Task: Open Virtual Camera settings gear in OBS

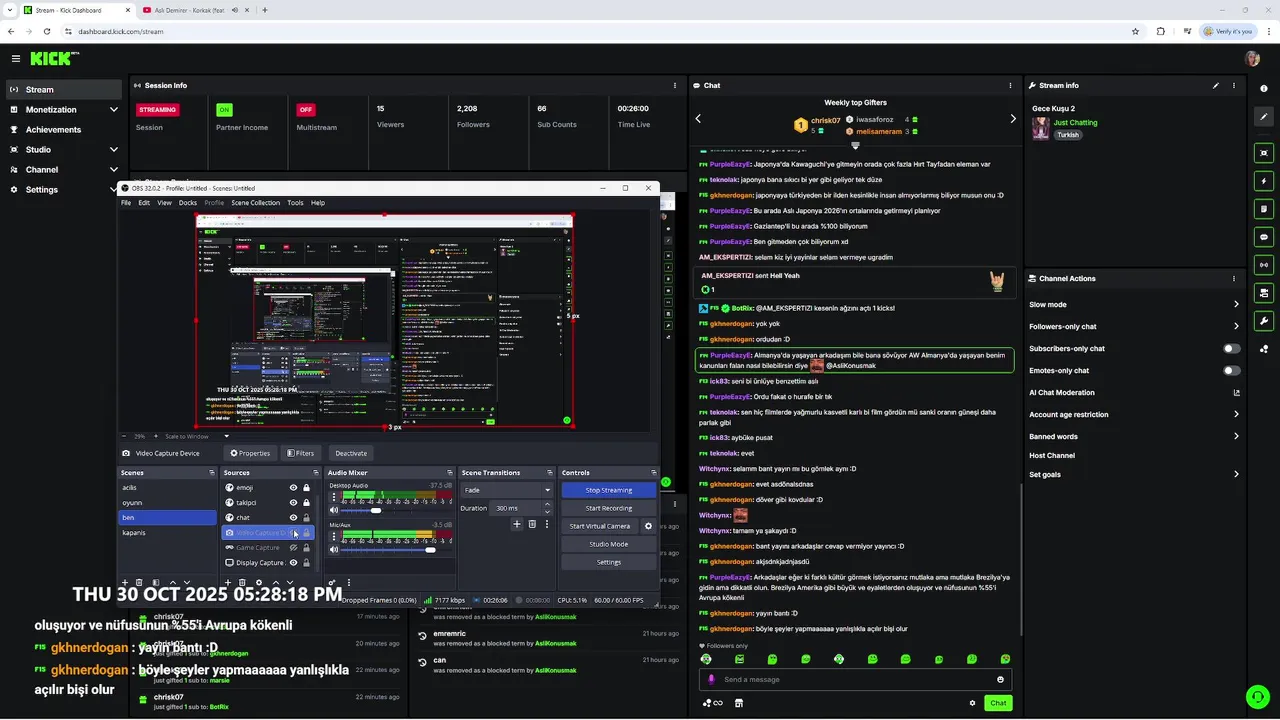Action: coord(648,526)
